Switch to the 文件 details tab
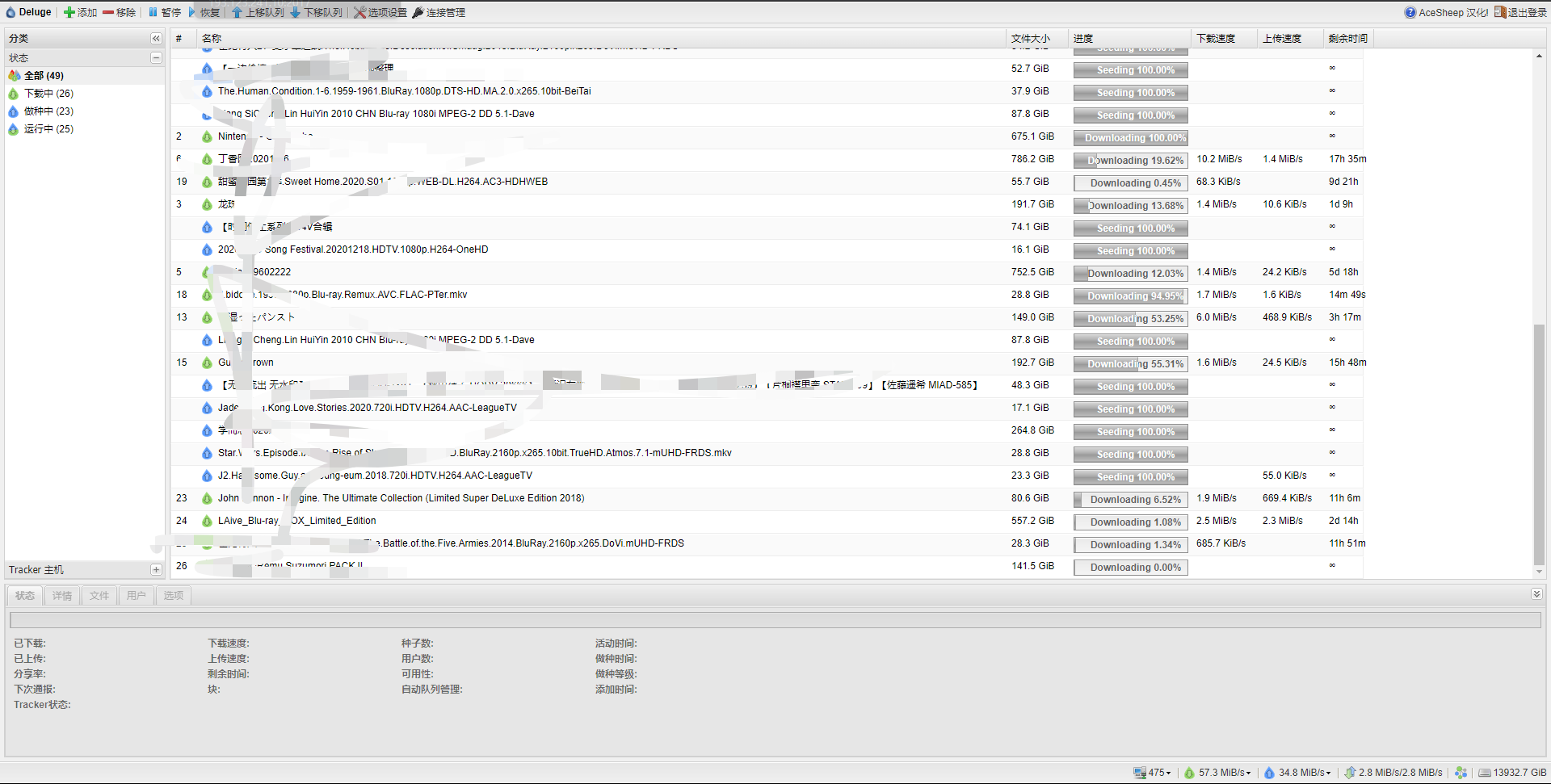This screenshot has height=784, width=1551. pos(99,596)
